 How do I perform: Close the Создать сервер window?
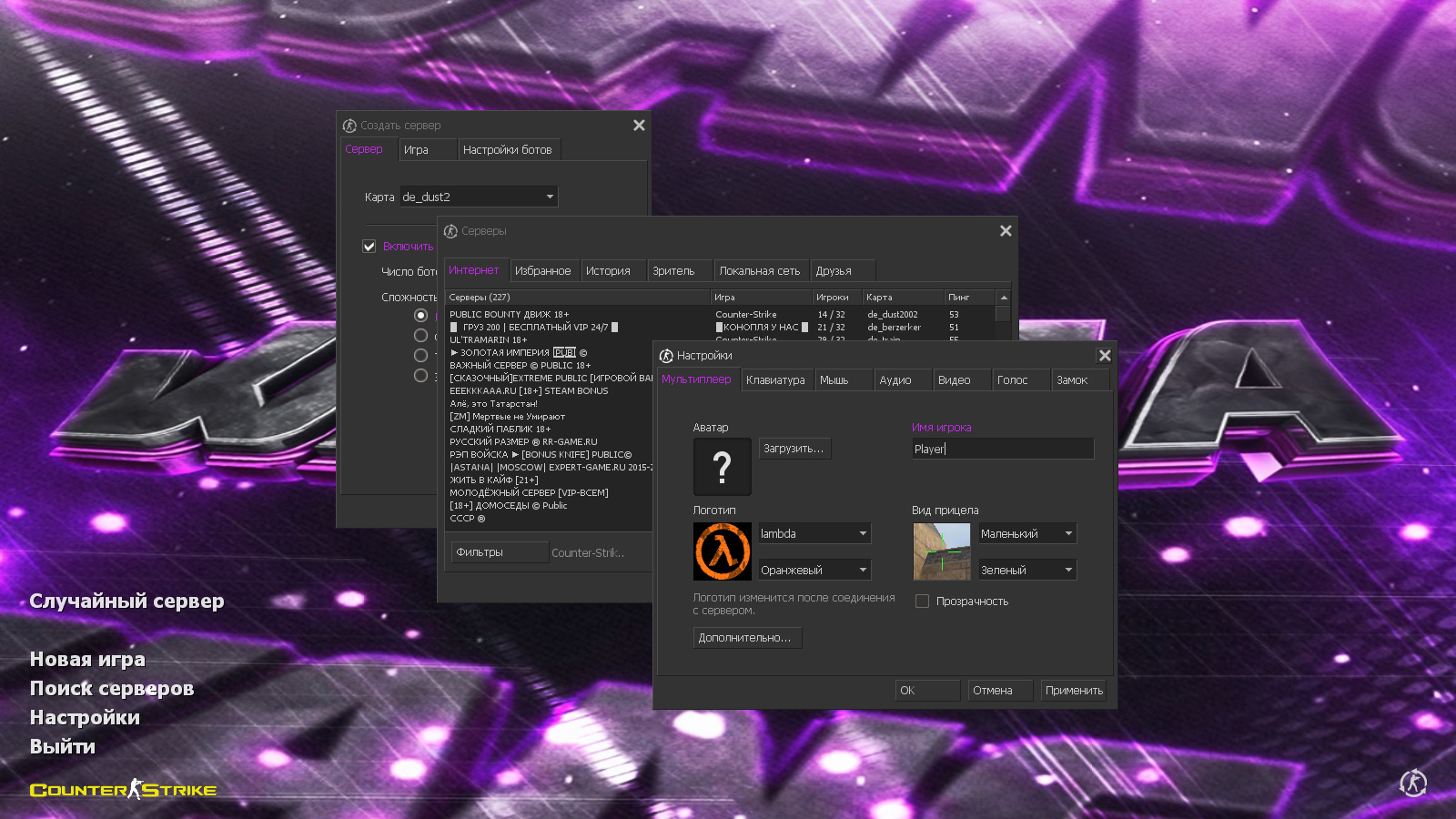point(639,126)
